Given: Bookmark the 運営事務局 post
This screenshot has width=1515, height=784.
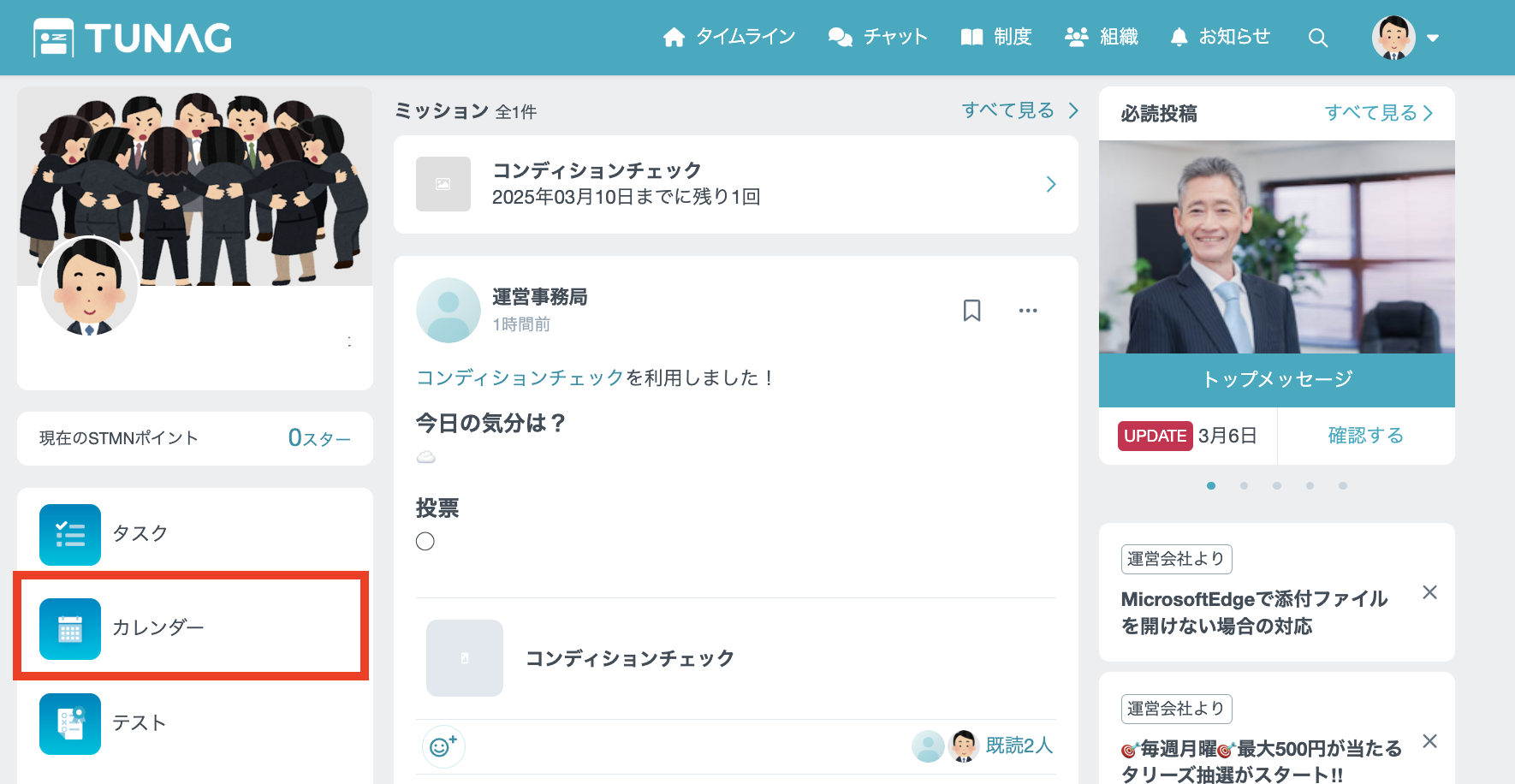Looking at the screenshot, I should coord(971,311).
